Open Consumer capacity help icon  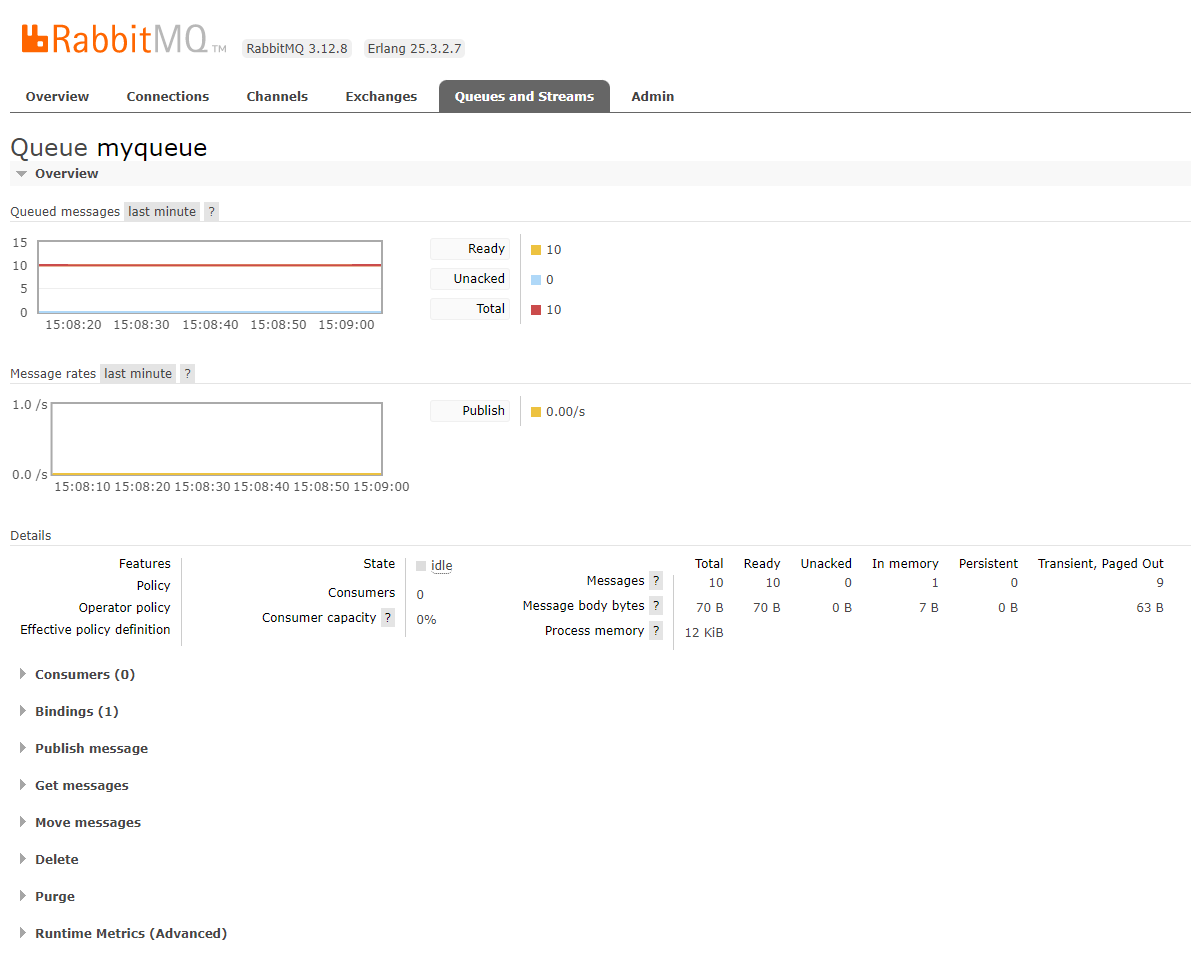[388, 618]
